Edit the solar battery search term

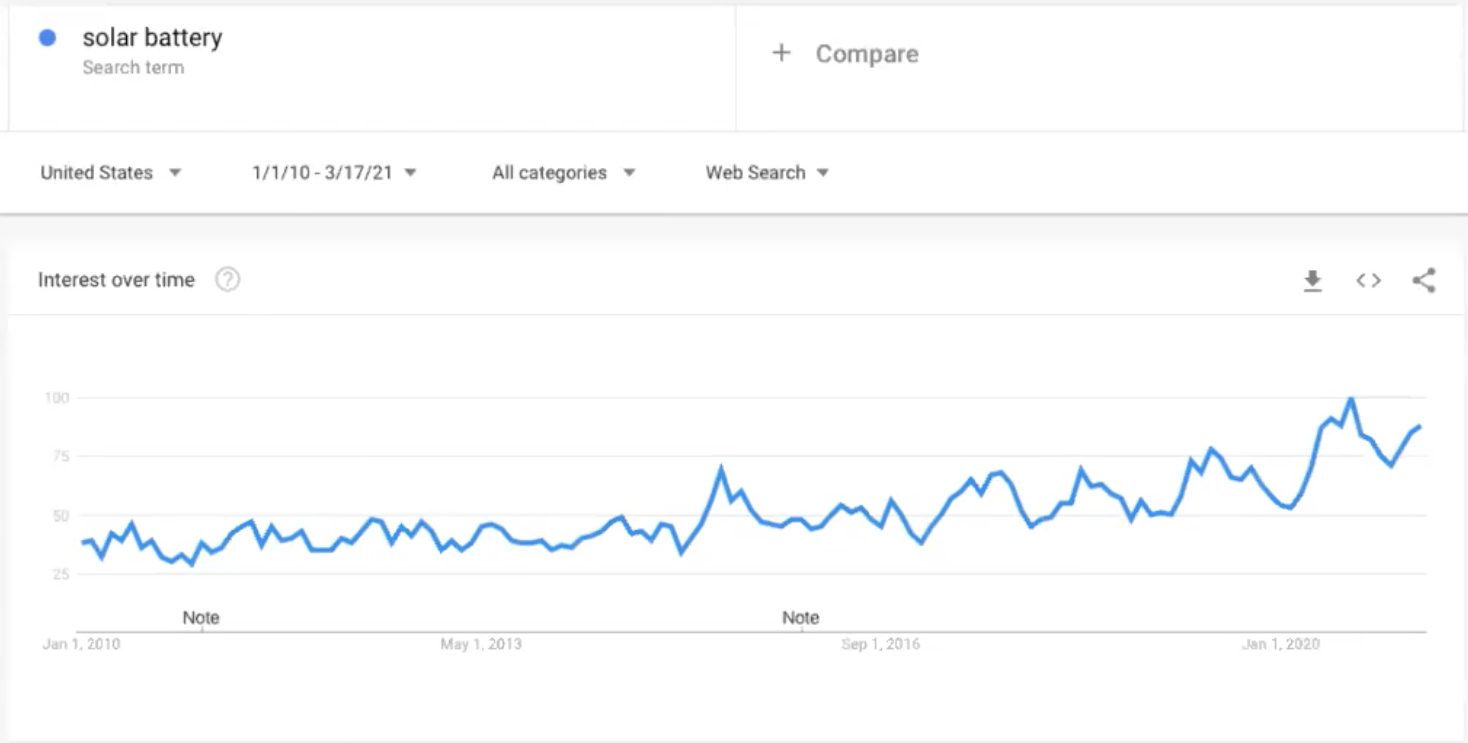pyautogui.click(x=152, y=38)
